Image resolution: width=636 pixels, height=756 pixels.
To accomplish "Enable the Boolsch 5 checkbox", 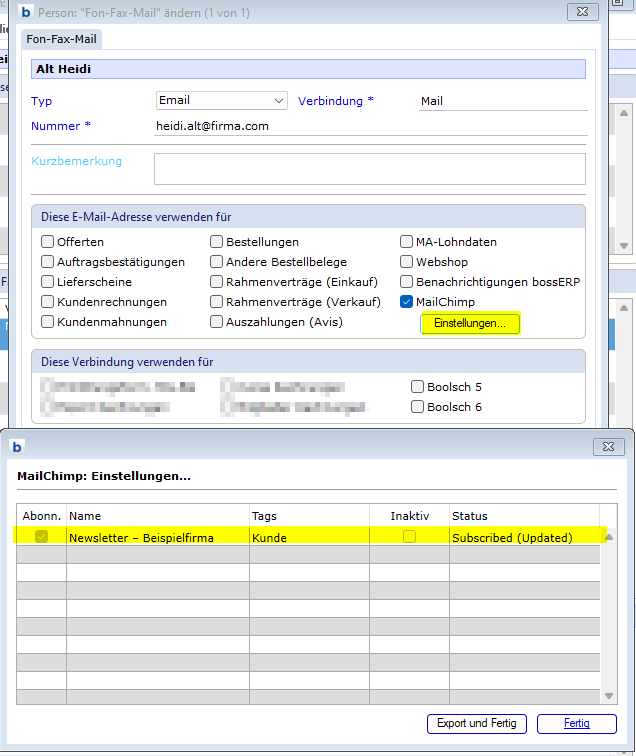I will (x=418, y=387).
